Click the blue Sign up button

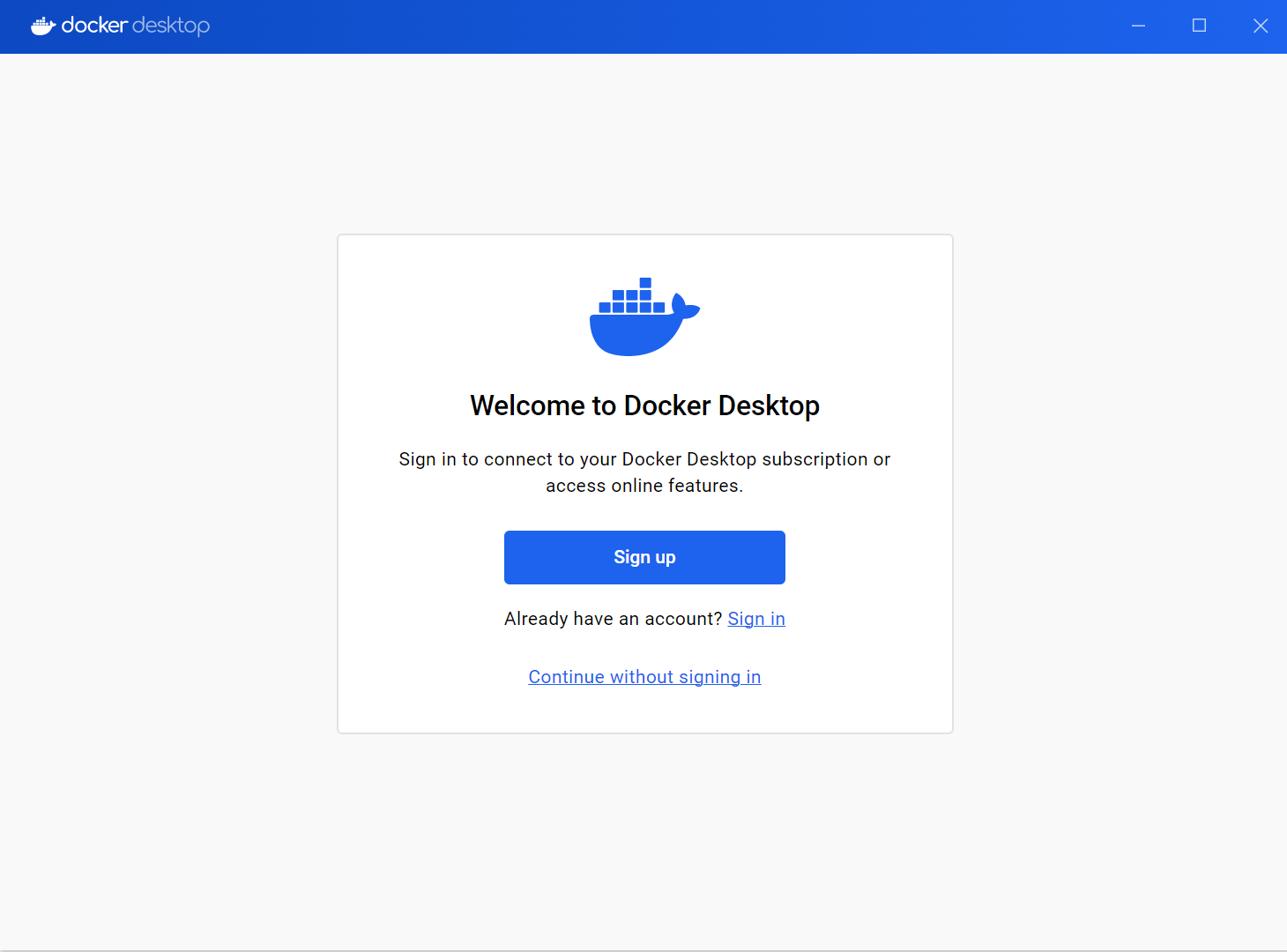(x=644, y=557)
